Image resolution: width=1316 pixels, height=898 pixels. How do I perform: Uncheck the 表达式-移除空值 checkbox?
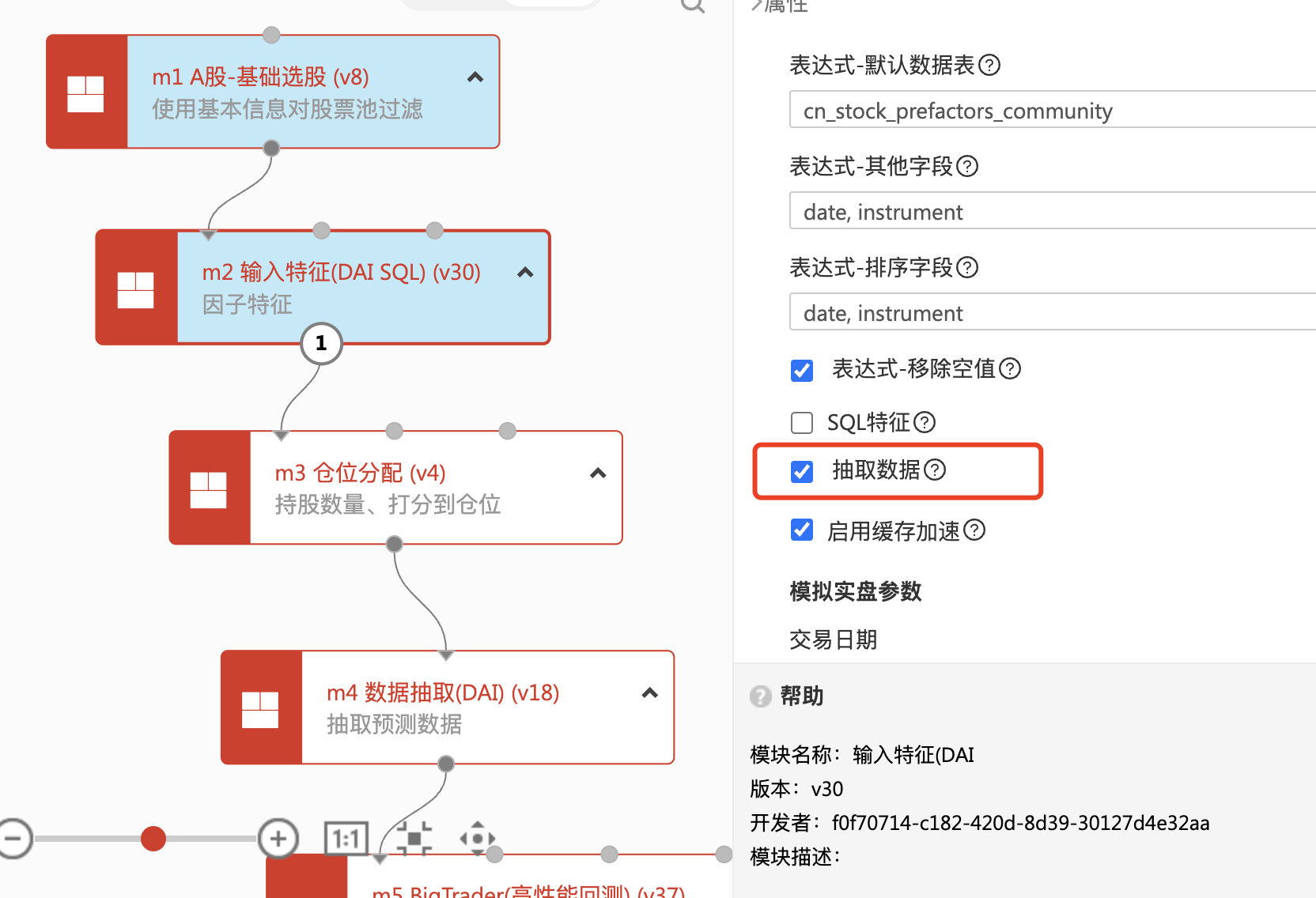pos(802,370)
